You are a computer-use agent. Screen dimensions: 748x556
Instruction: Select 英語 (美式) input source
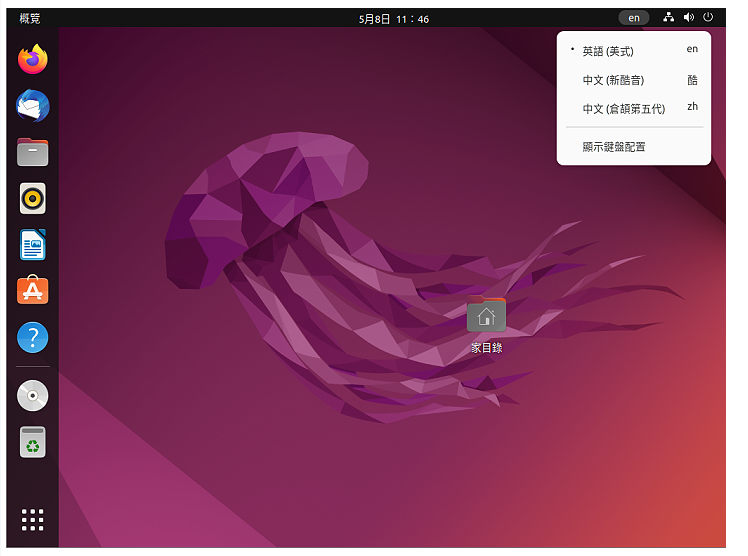(x=634, y=51)
